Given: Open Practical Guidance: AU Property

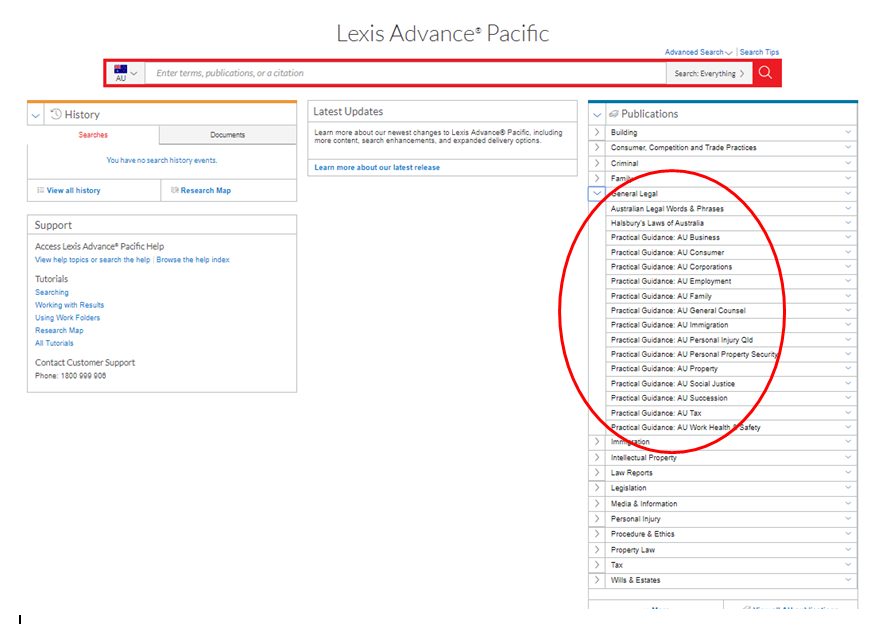Looking at the screenshot, I should pos(664,369).
